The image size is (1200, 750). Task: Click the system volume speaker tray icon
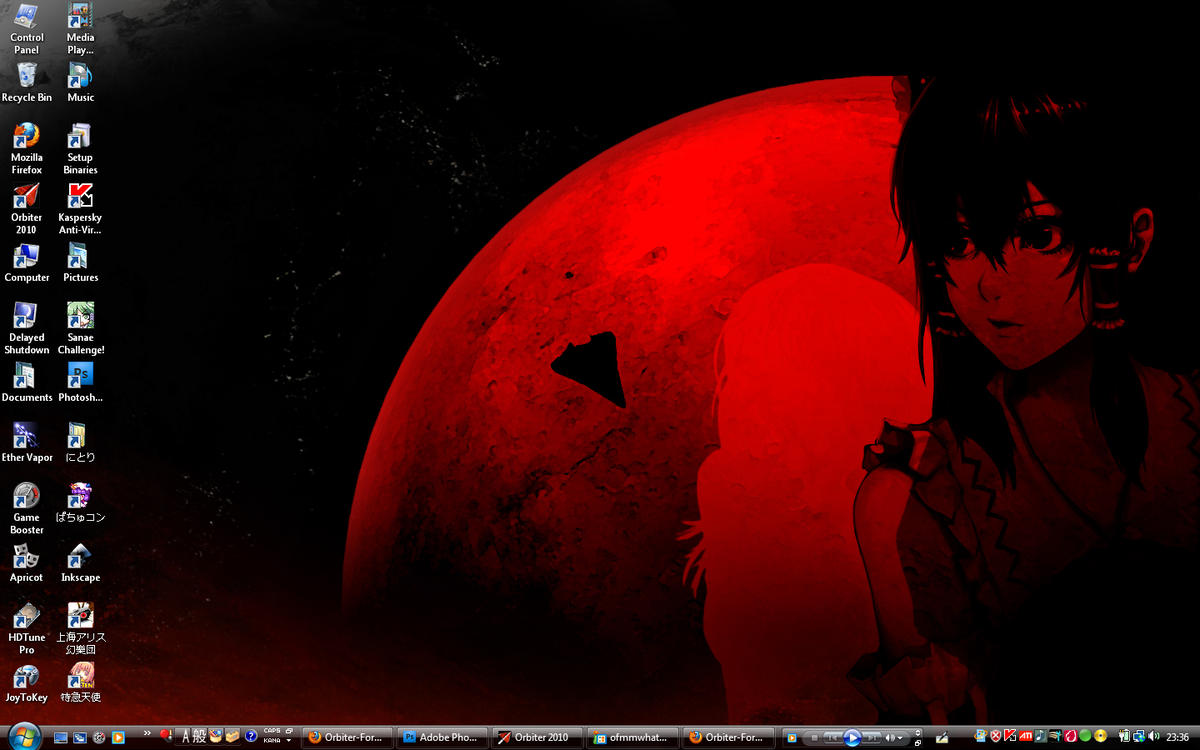click(1153, 737)
